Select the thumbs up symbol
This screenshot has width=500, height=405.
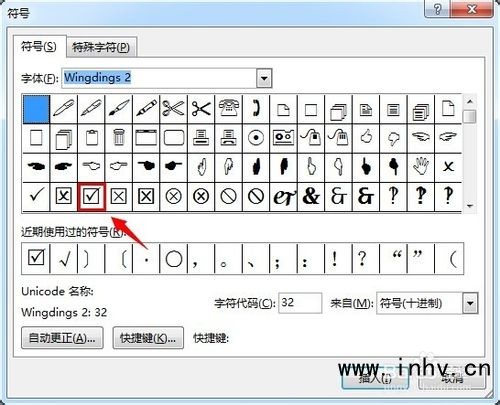point(366,138)
